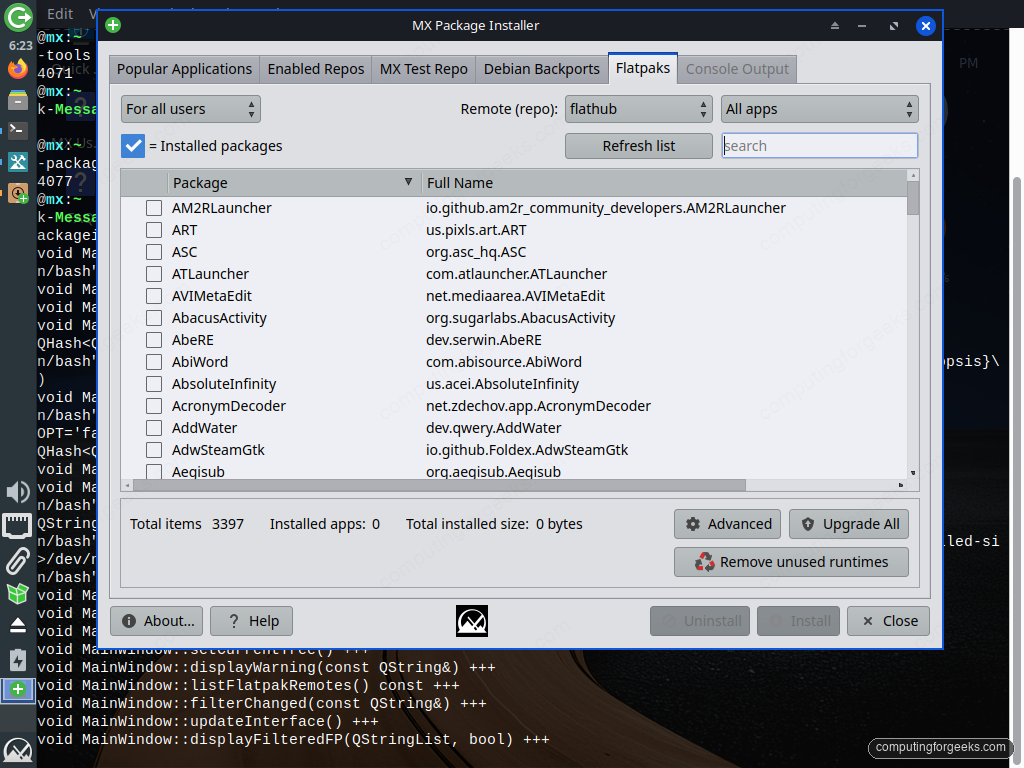Tick the AcronymDecoder checkbox

[154, 406]
